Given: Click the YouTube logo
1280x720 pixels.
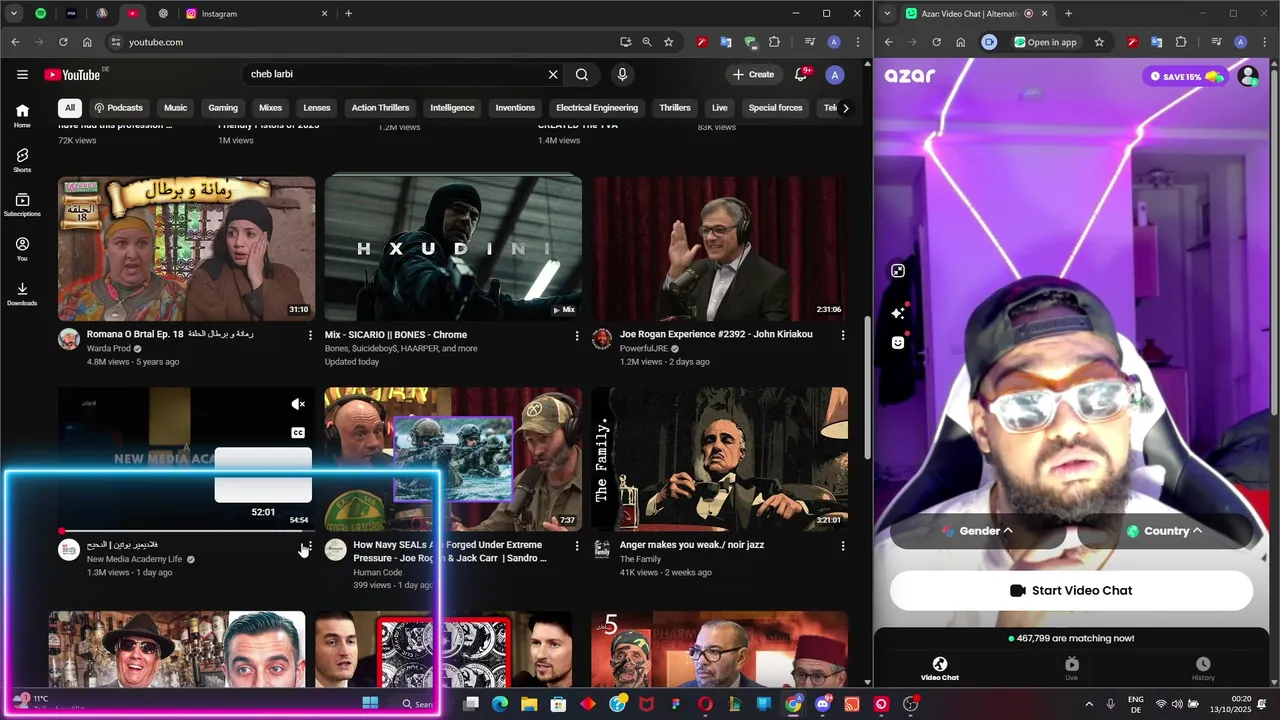Looking at the screenshot, I should pos(72,74).
